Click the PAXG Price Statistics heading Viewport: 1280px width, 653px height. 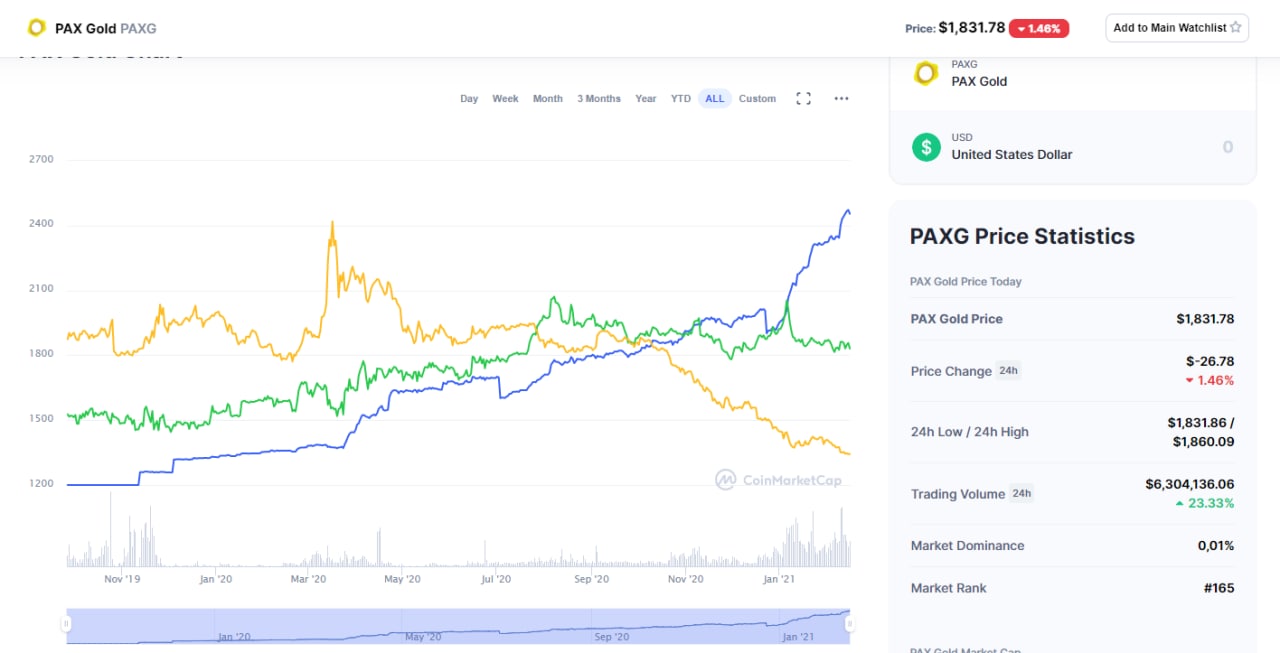click(x=1022, y=237)
